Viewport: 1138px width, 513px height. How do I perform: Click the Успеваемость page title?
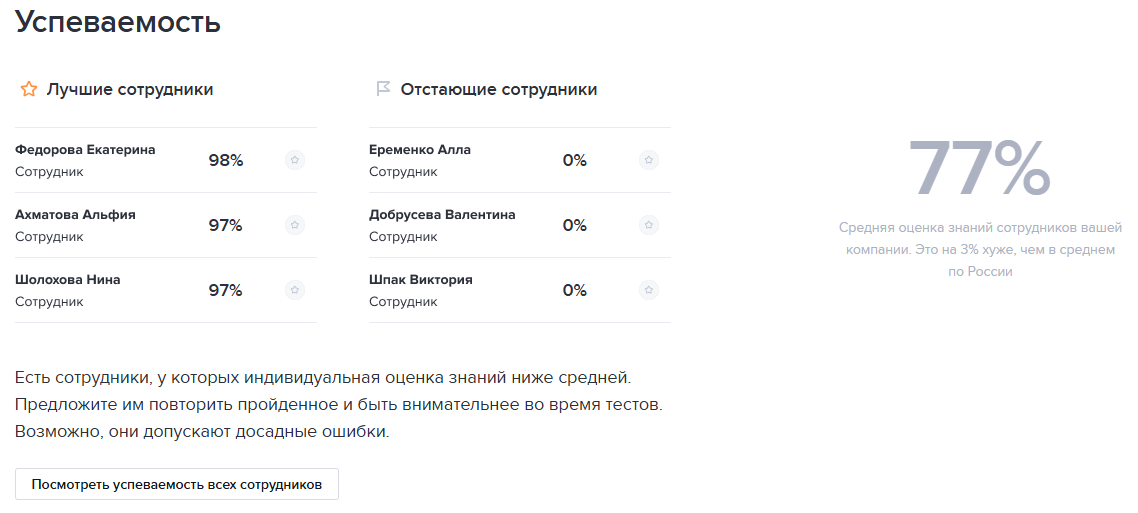coord(118,22)
